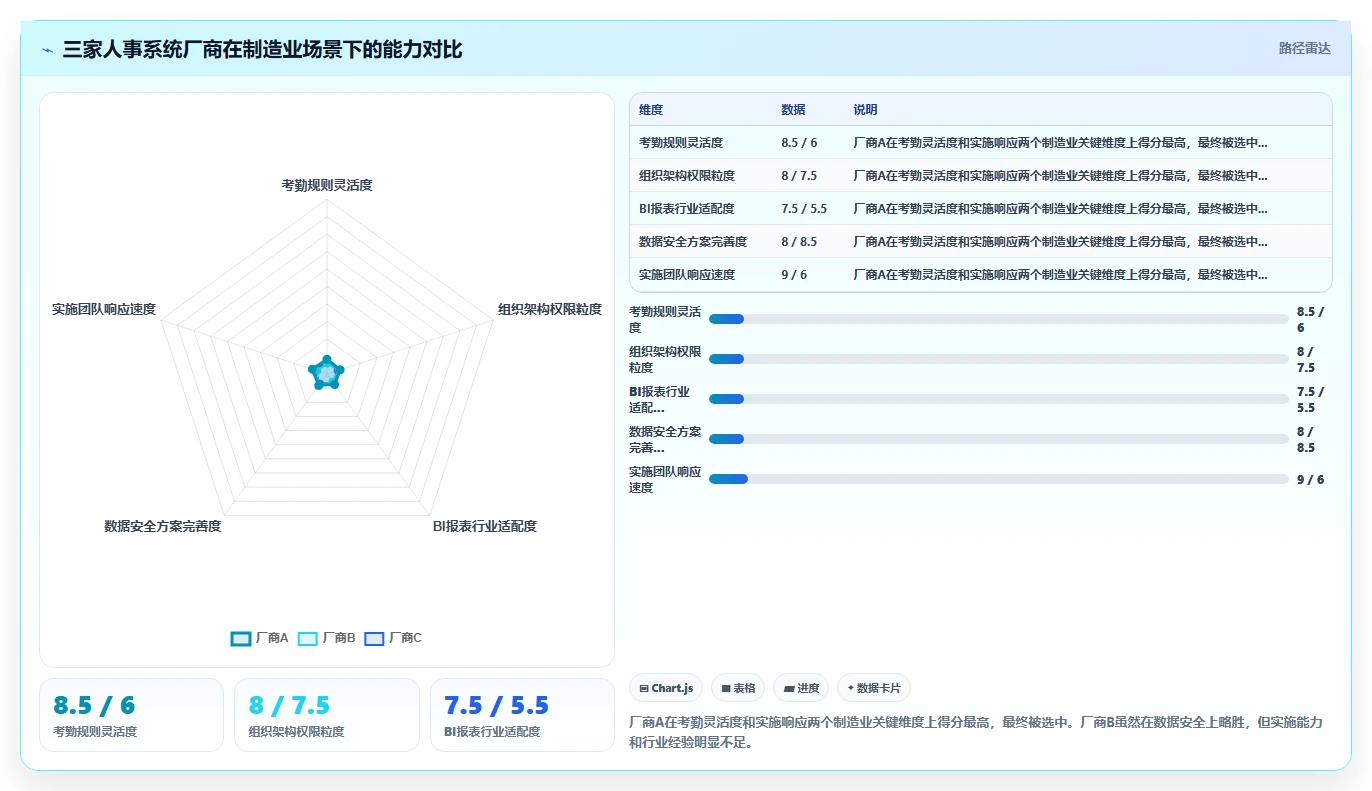
Task: Select the 数据卡片 tag
Action: click(874, 688)
